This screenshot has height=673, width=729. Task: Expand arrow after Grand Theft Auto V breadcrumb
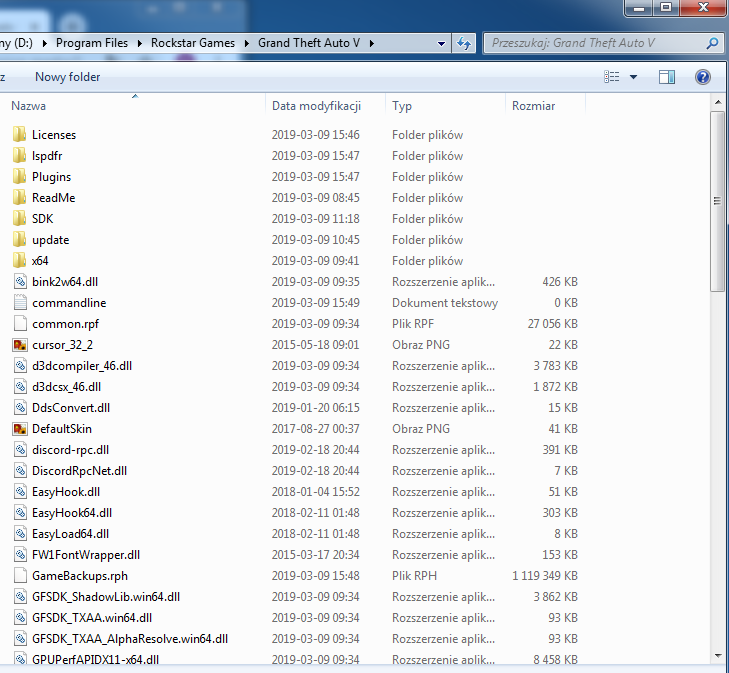371,43
